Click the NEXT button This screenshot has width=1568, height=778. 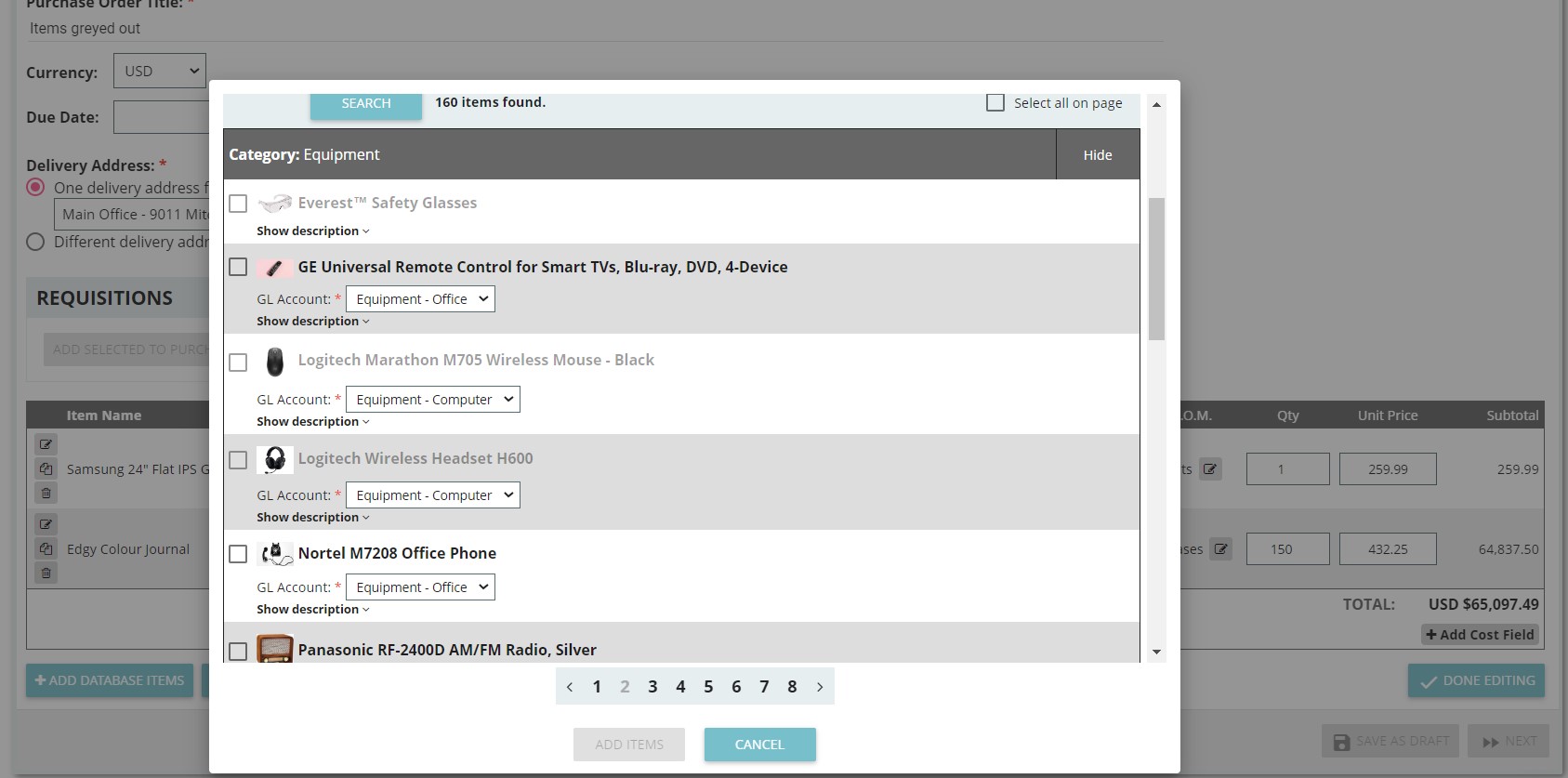1509,741
